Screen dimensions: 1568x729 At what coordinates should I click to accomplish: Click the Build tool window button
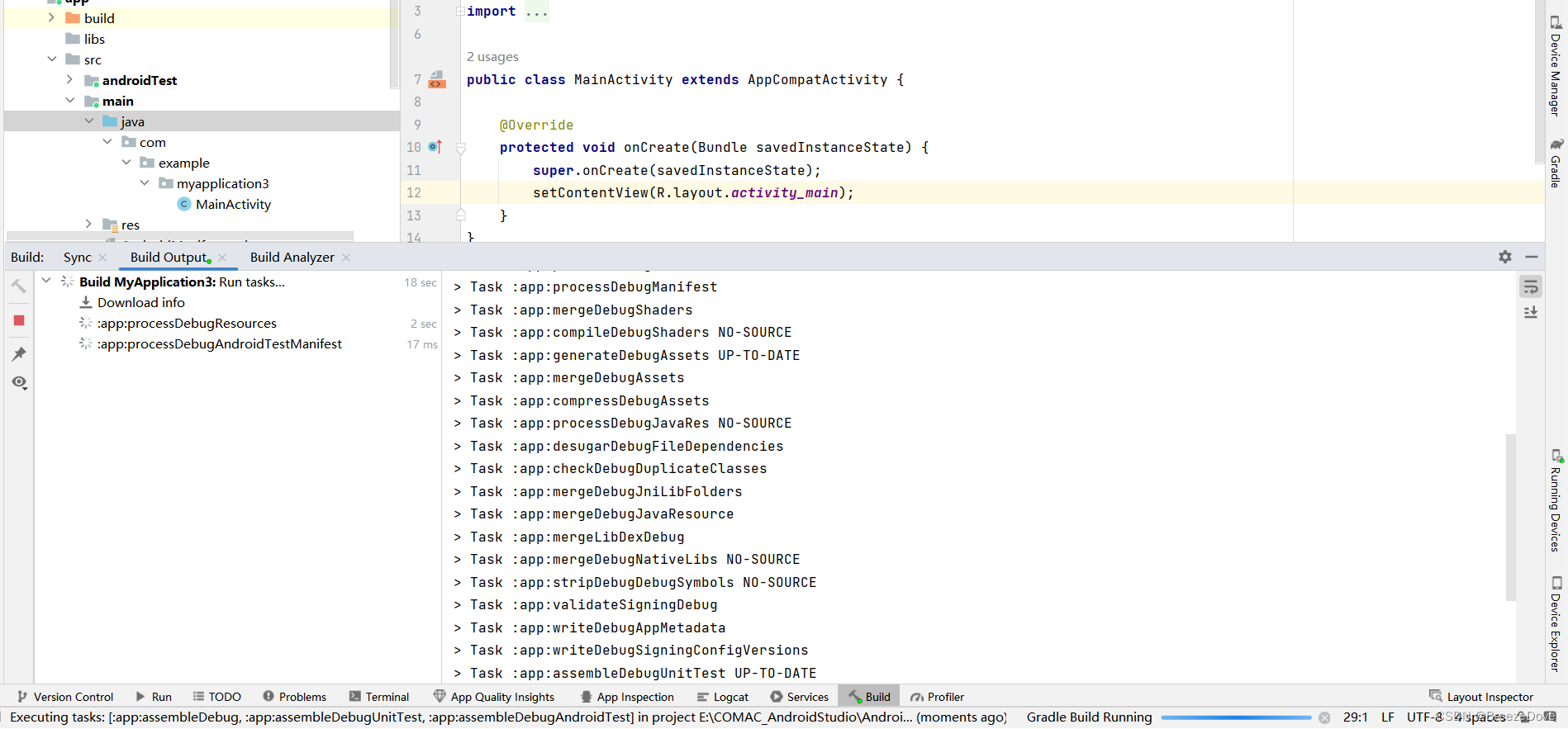pos(869,697)
